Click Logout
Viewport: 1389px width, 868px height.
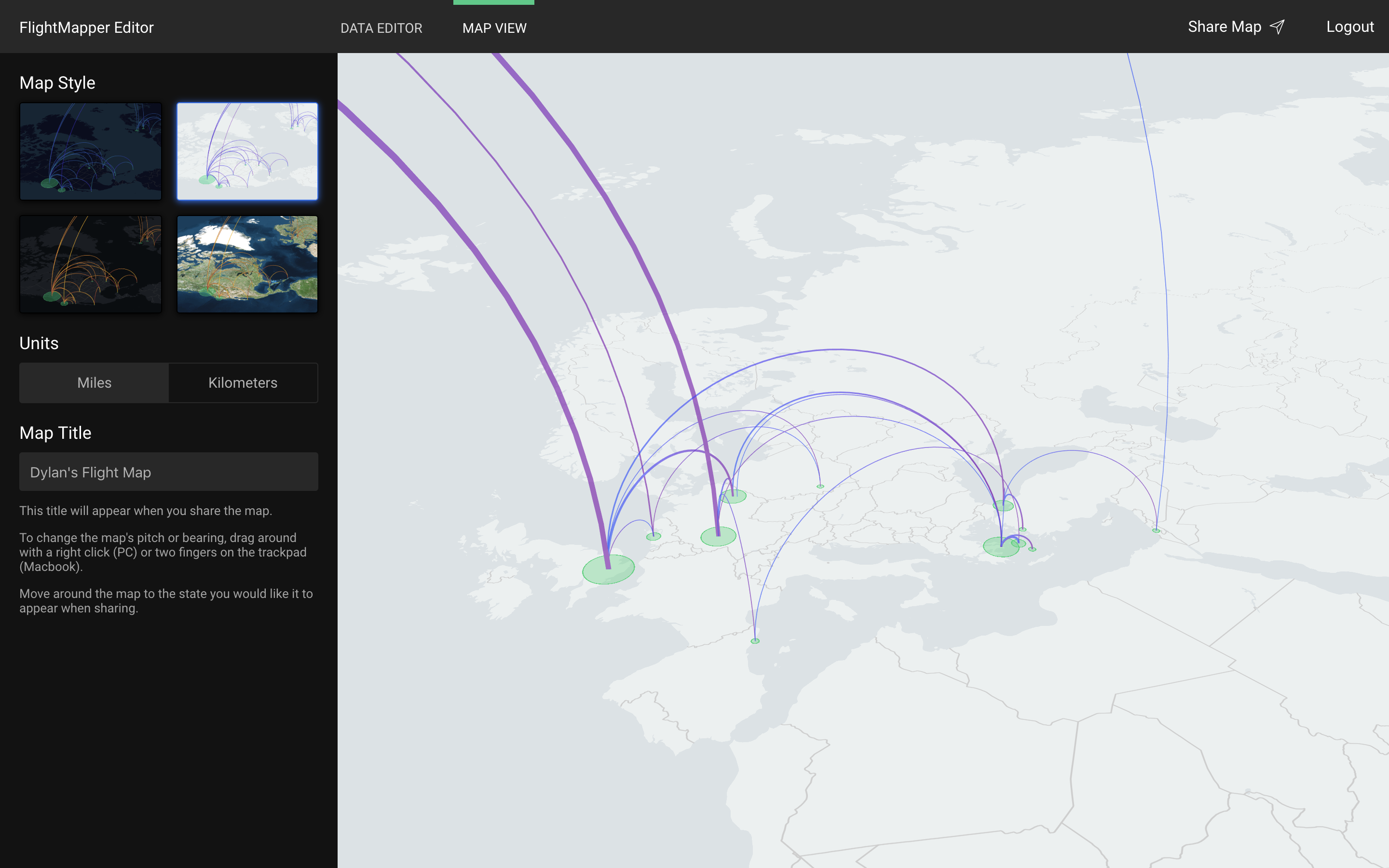click(x=1350, y=27)
